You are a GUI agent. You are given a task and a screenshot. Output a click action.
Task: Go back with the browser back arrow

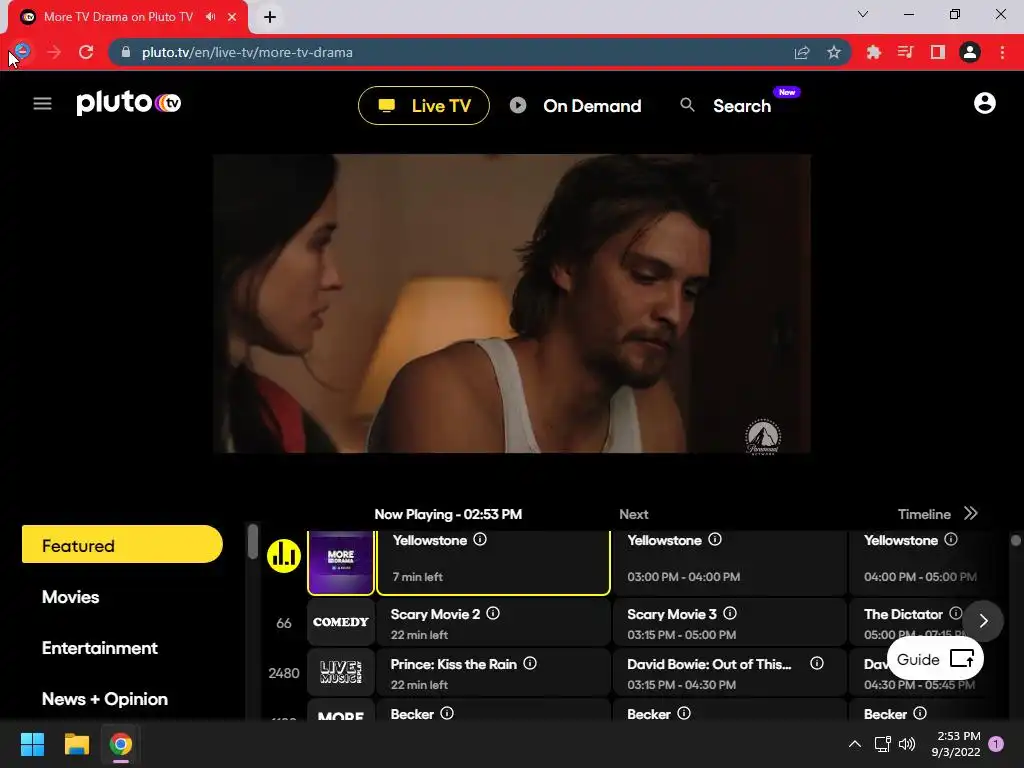pos(22,52)
